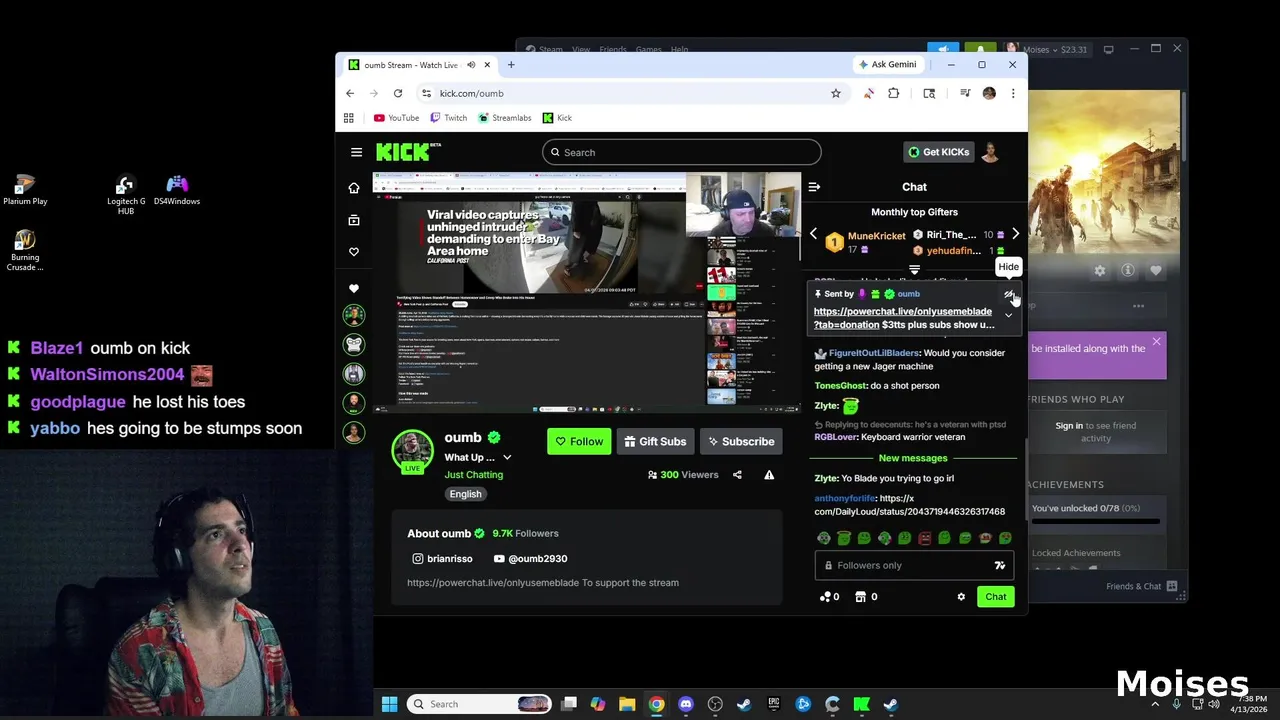The width and height of the screenshot is (1280, 720).
Task: Open a new Chrome tab
Action: tap(511, 65)
